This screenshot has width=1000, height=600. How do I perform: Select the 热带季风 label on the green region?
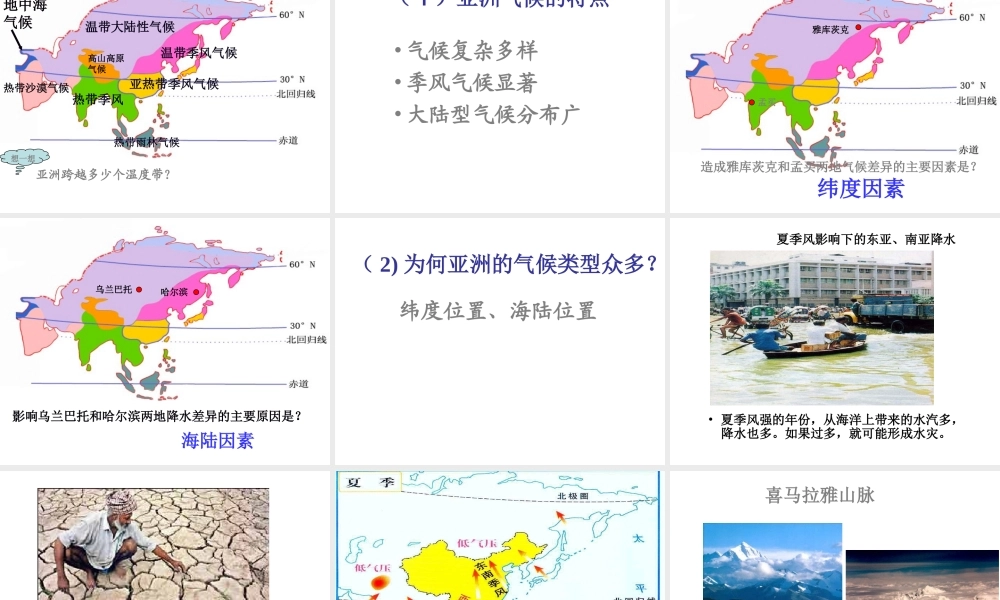tap(98, 99)
